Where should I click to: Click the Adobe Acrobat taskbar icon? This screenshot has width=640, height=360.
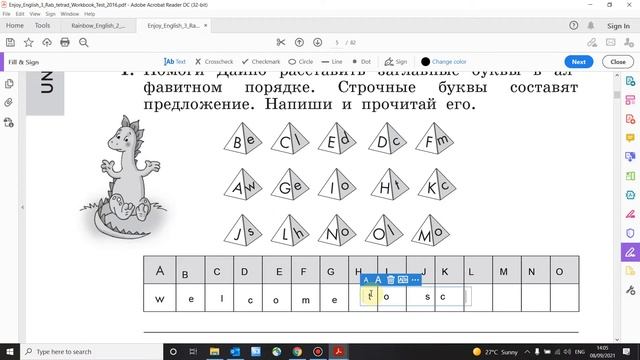(338, 351)
